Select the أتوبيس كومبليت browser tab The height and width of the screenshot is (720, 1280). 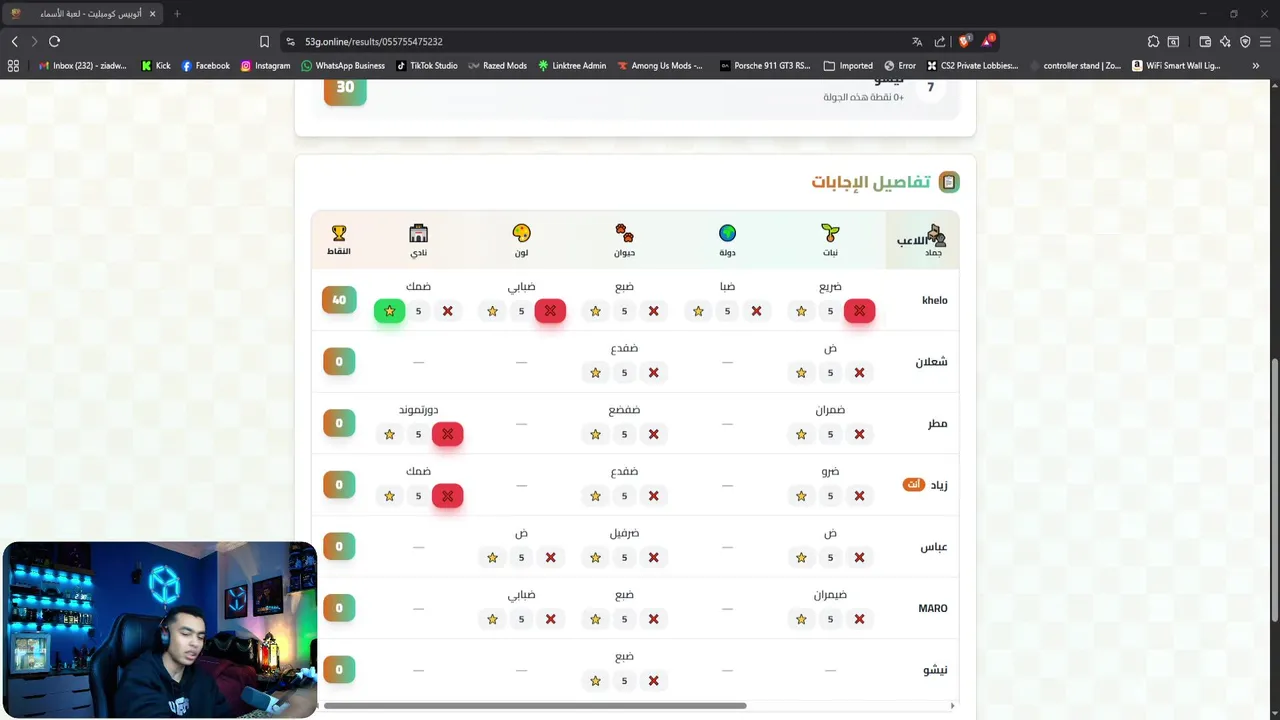pyautogui.click(x=83, y=14)
